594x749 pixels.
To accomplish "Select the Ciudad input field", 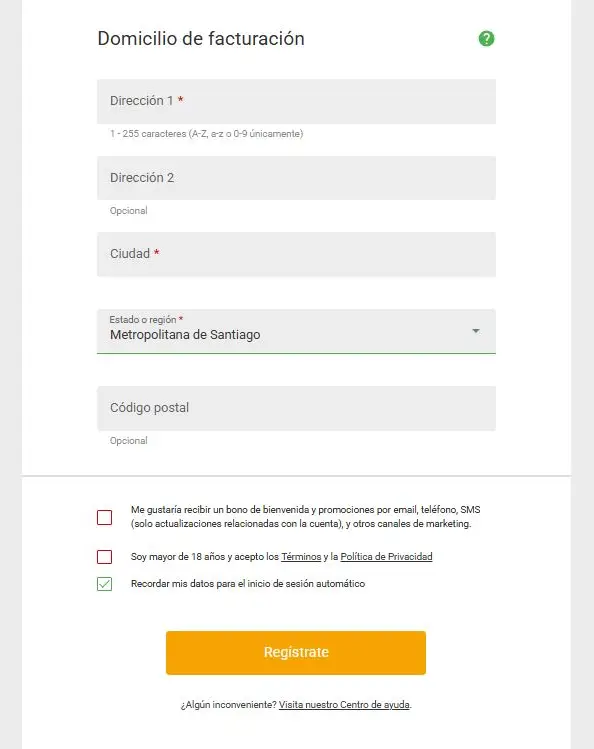I will [x=296, y=254].
